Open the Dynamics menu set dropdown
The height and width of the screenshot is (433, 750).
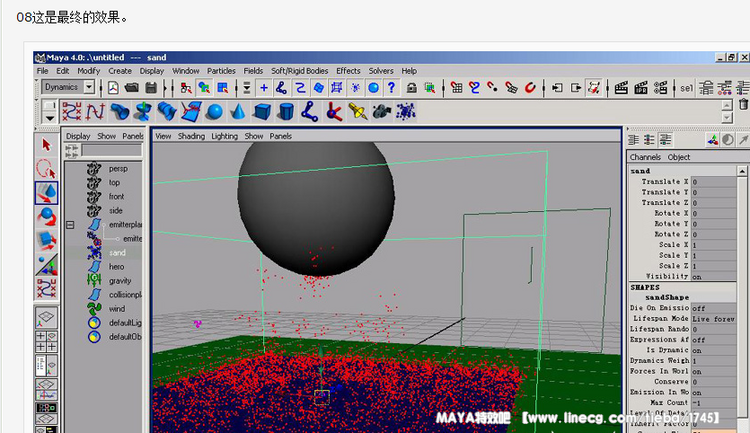pos(89,87)
